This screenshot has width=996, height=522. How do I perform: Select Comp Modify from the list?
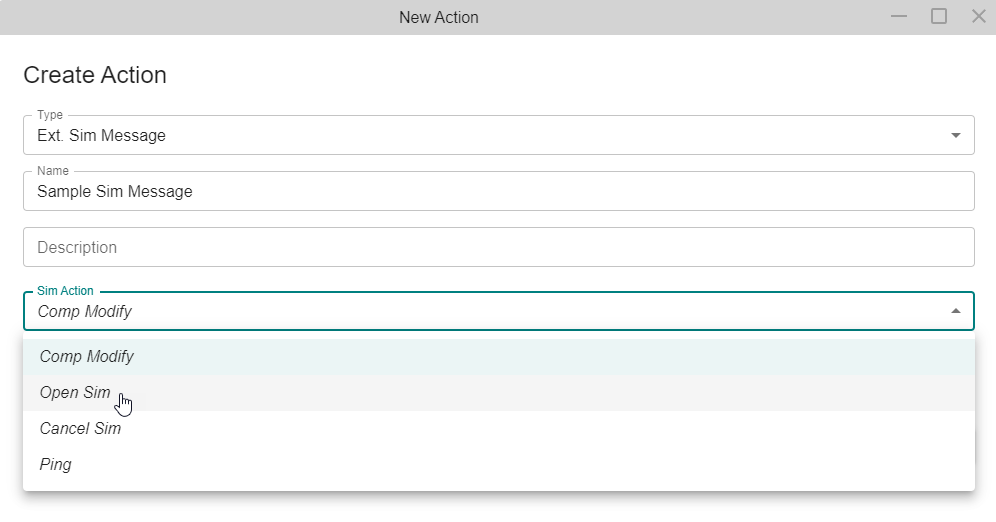(x=87, y=357)
